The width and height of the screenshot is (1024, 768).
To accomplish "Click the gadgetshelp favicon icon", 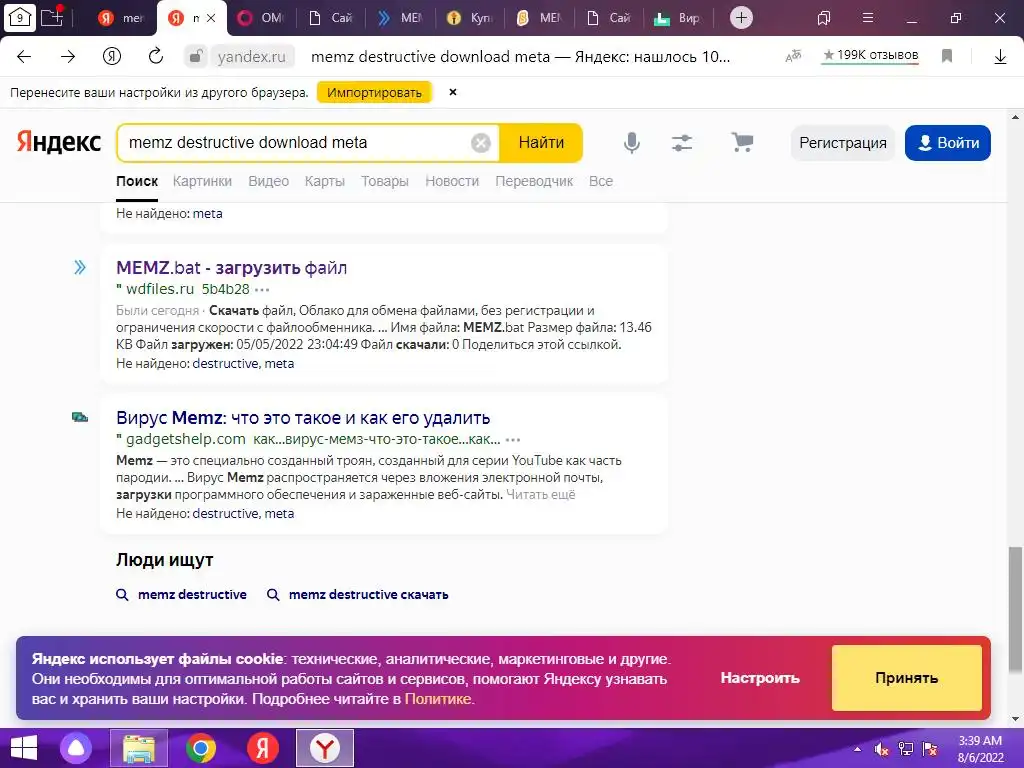I will pyautogui.click(x=80, y=417).
